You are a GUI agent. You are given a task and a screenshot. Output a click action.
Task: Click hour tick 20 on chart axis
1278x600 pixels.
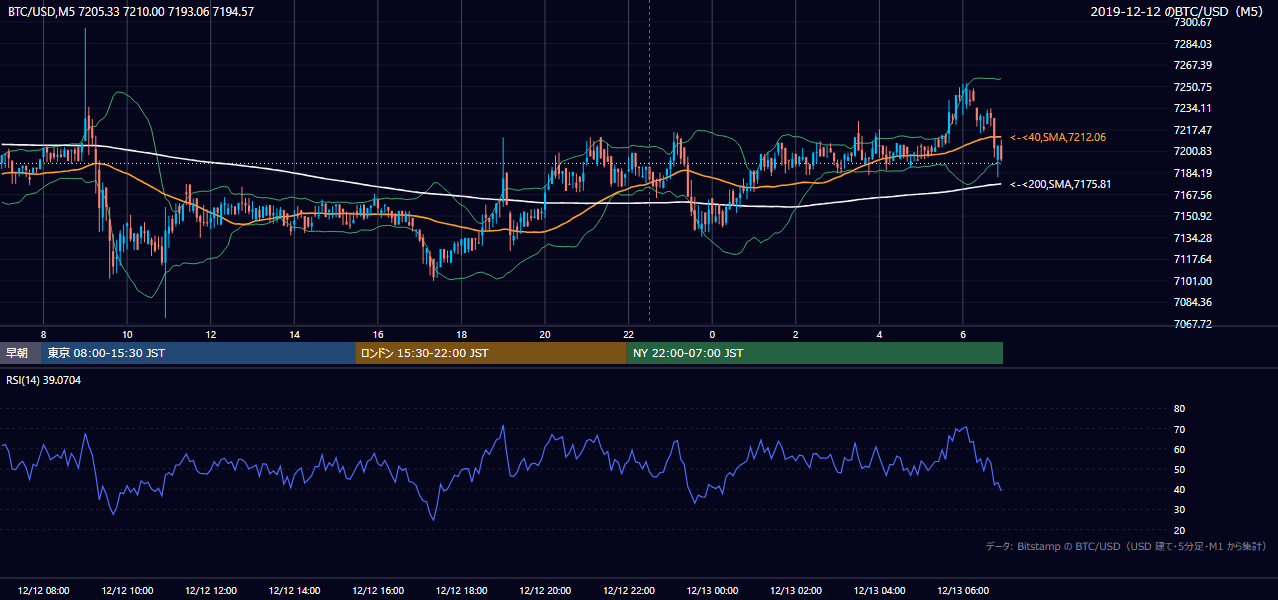coord(545,334)
